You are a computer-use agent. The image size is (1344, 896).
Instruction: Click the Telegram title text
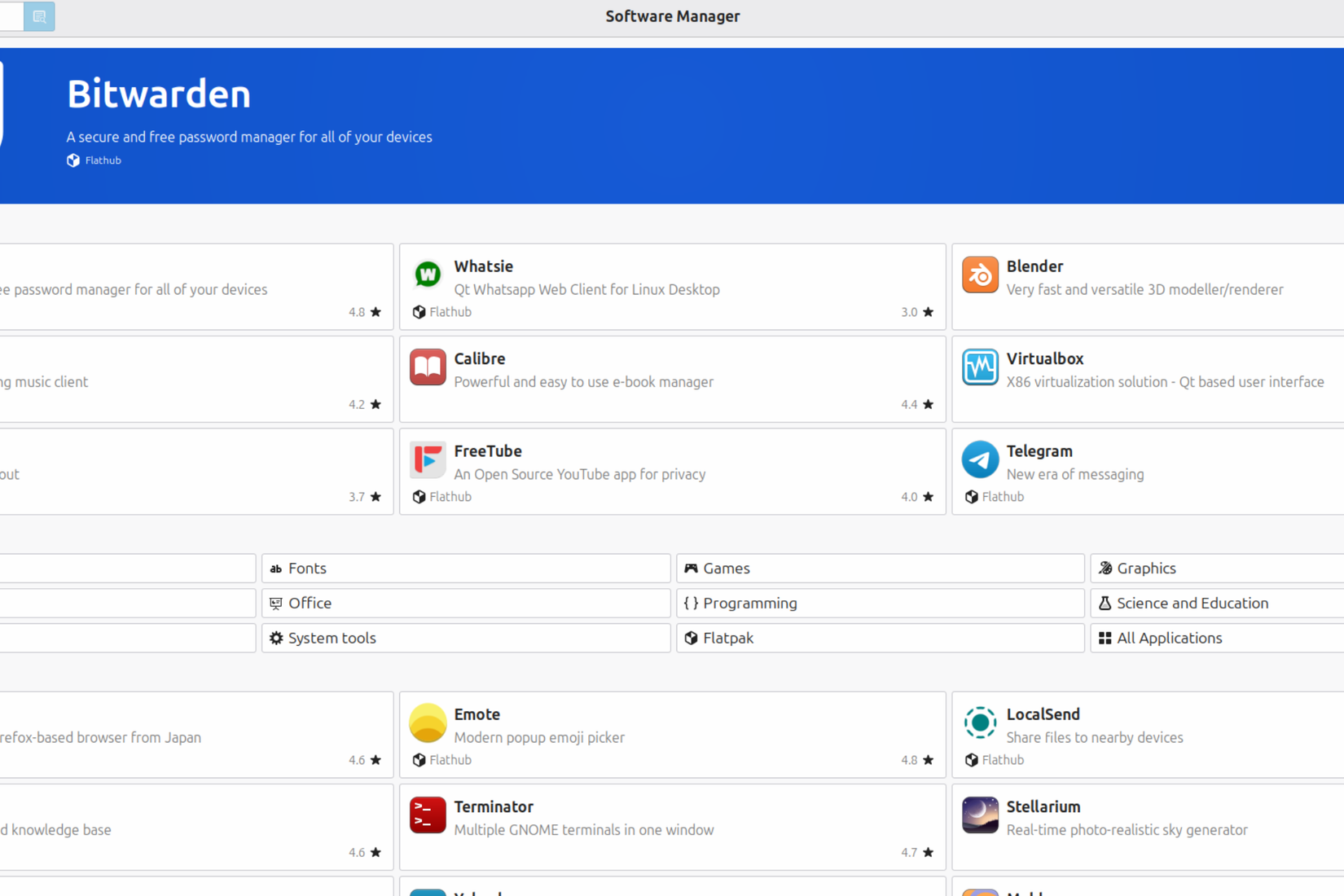1039,451
